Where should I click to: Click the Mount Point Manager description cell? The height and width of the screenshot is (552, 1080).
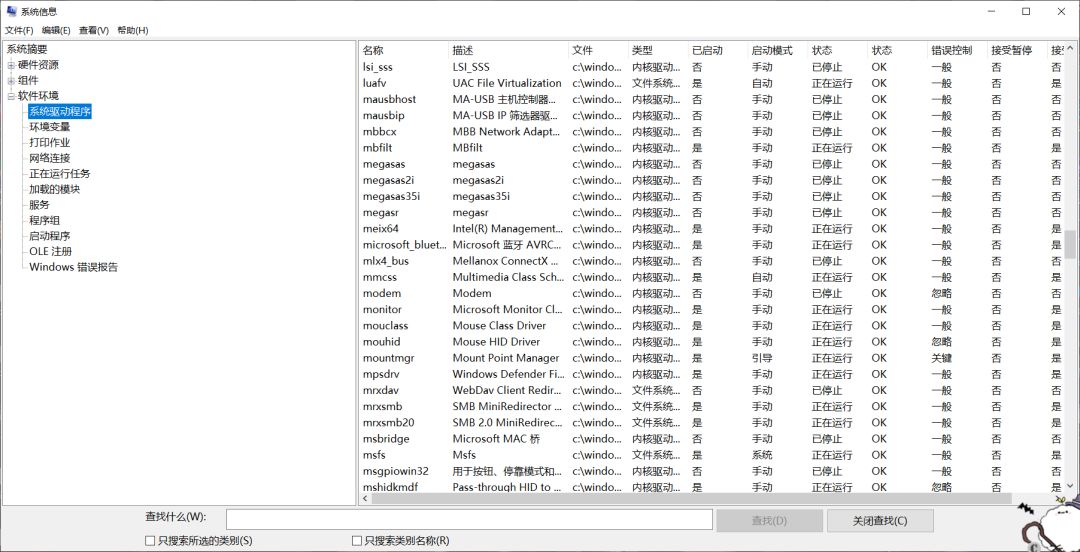506,358
